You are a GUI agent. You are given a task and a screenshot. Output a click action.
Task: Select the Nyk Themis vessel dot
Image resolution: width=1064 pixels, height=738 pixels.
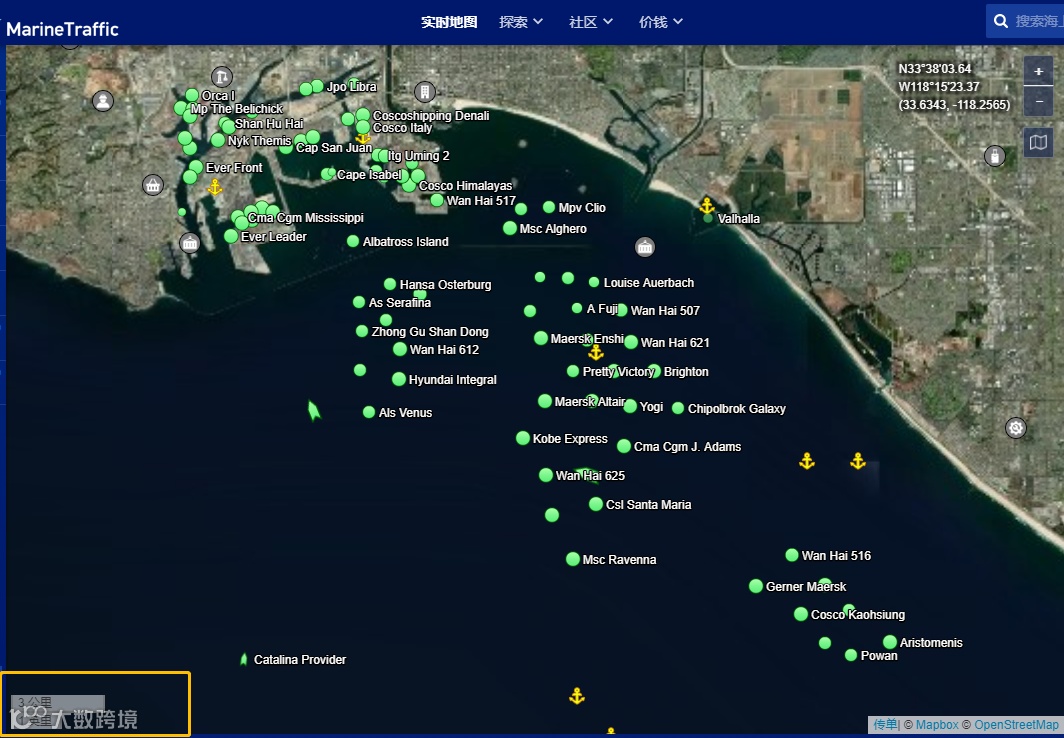(x=218, y=140)
